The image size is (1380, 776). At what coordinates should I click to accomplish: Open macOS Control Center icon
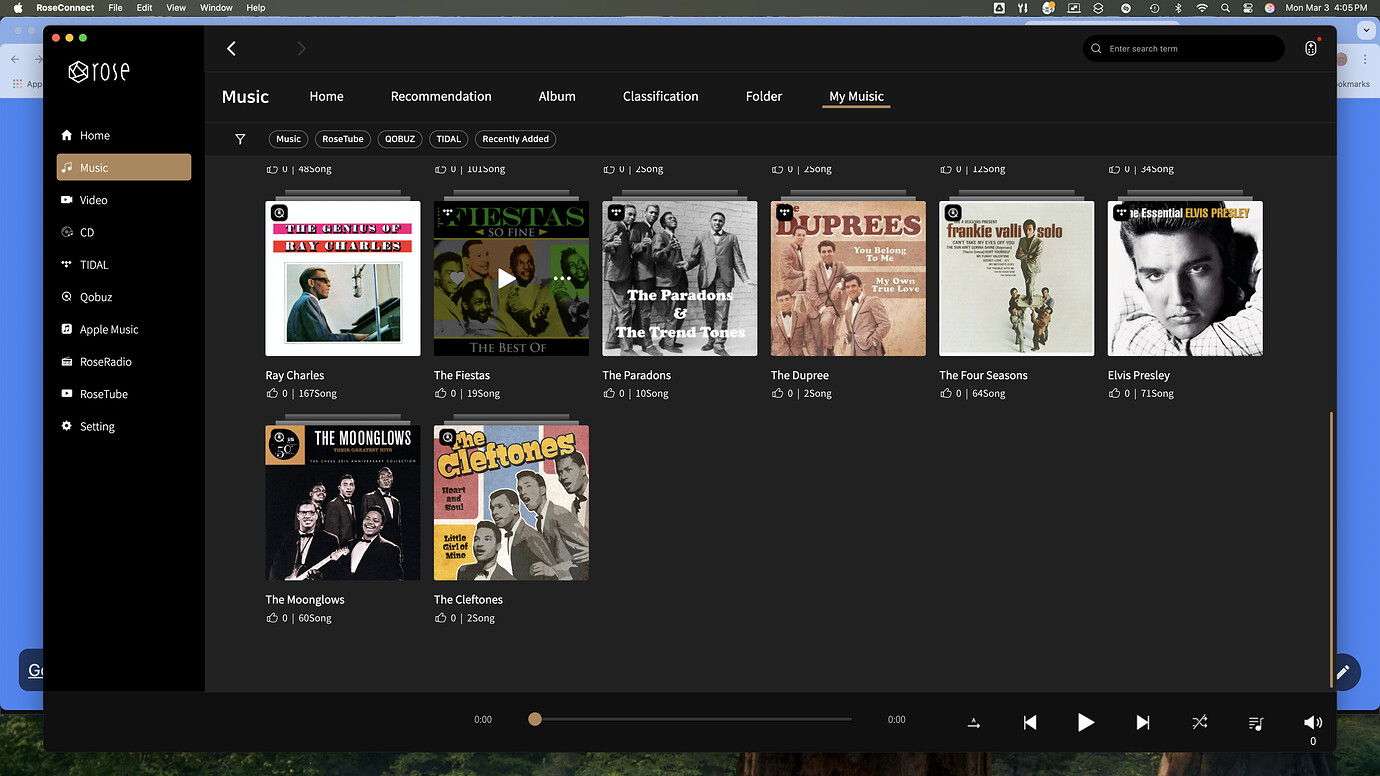point(1248,7)
